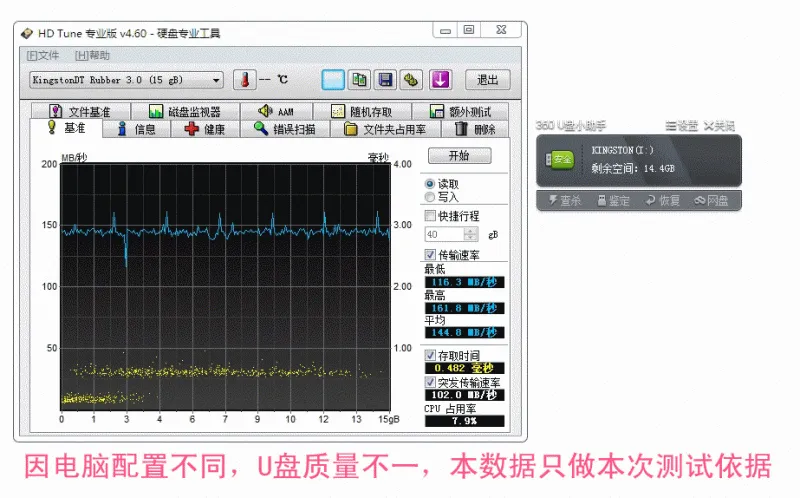Click the short stroke size field showing 40
Viewport: 800px width, 498px height.
tap(444, 234)
